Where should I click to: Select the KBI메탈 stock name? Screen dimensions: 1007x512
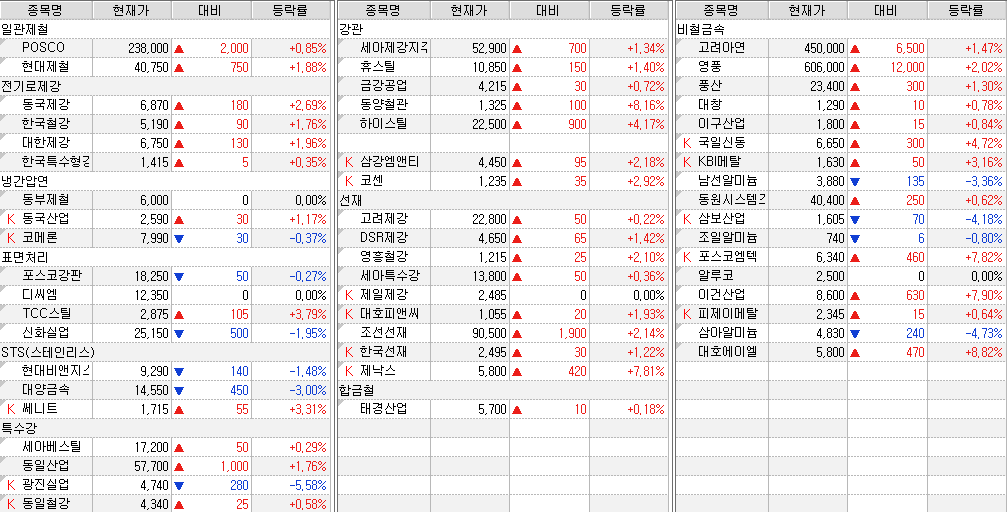point(719,161)
